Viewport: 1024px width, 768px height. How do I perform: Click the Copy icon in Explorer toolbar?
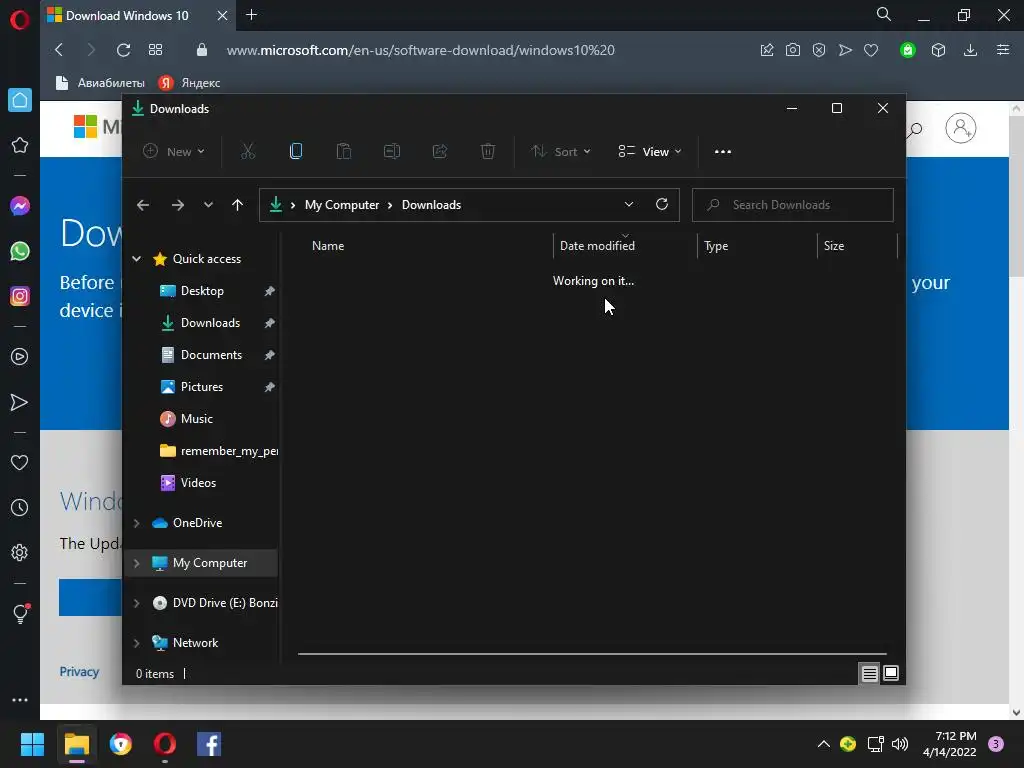[x=296, y=152]
